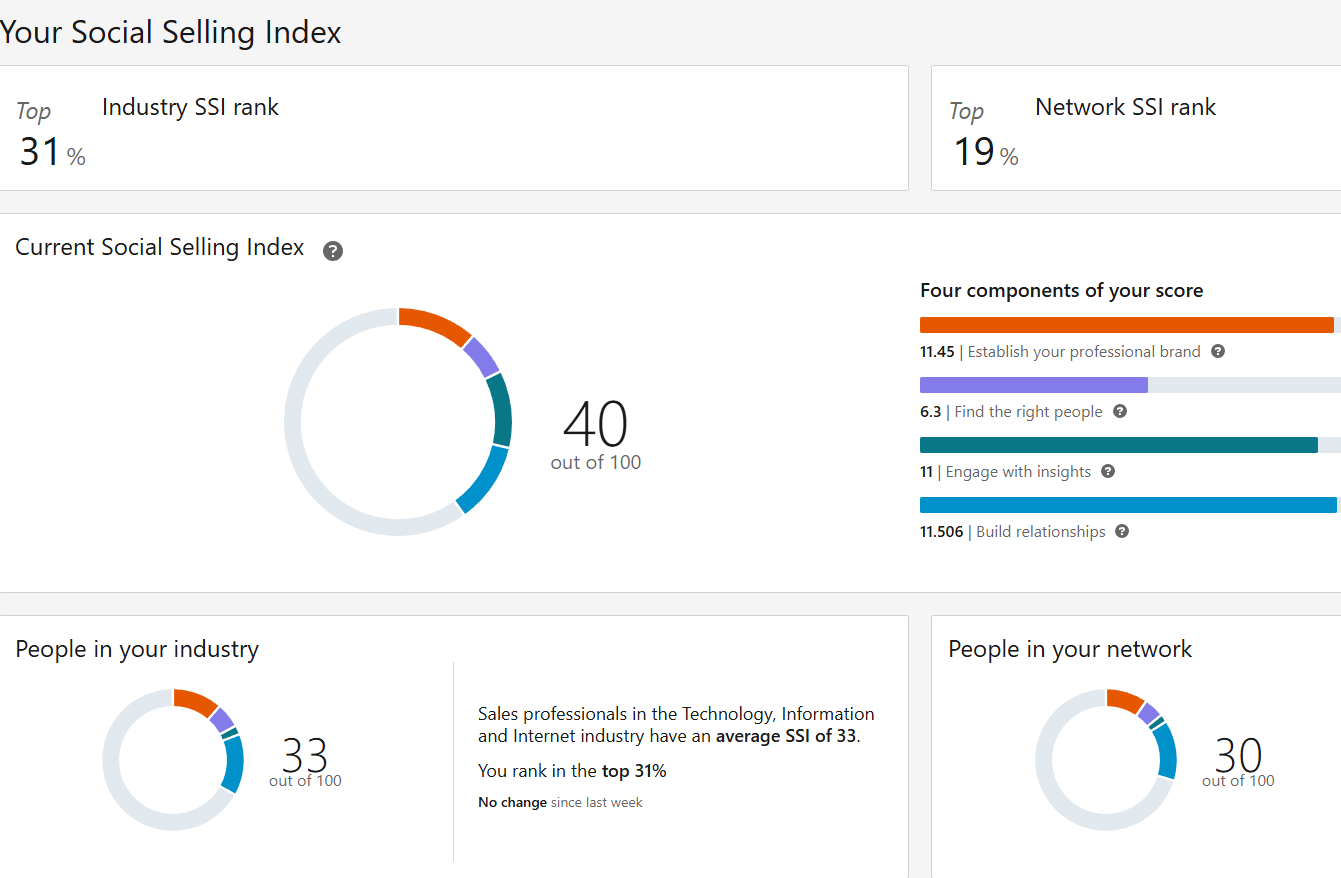Screen dimensions: 1341x878
Task: Click the People in your network heading
Action: click(1070, 649)
